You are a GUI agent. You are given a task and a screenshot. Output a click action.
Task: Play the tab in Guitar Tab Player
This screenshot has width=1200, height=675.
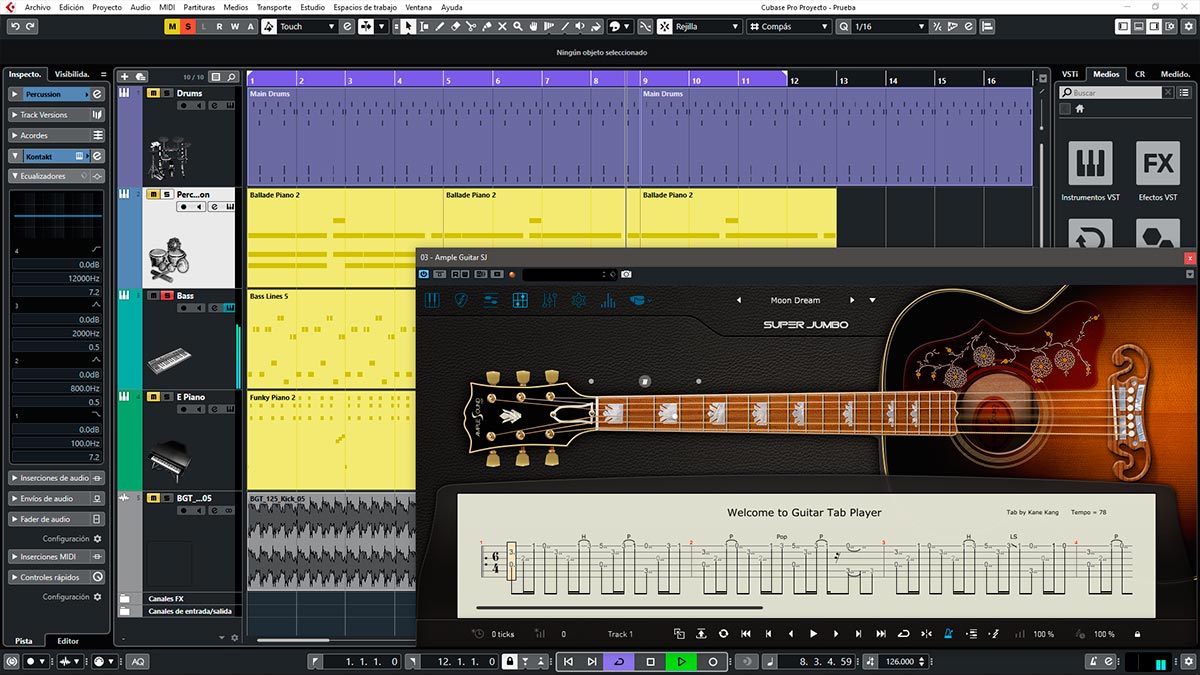(813, 634)
